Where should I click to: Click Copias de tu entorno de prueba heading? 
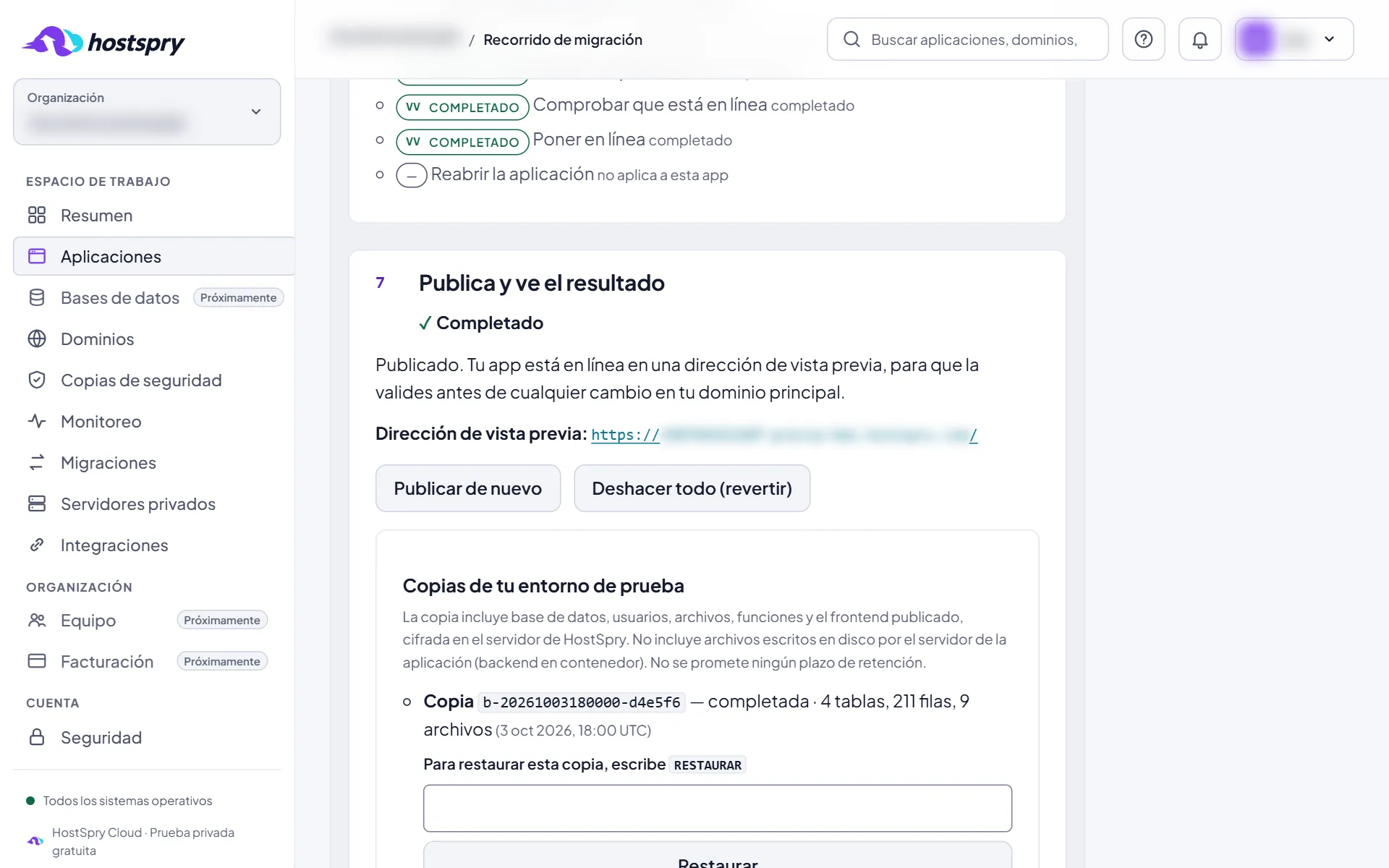point(543,586)
